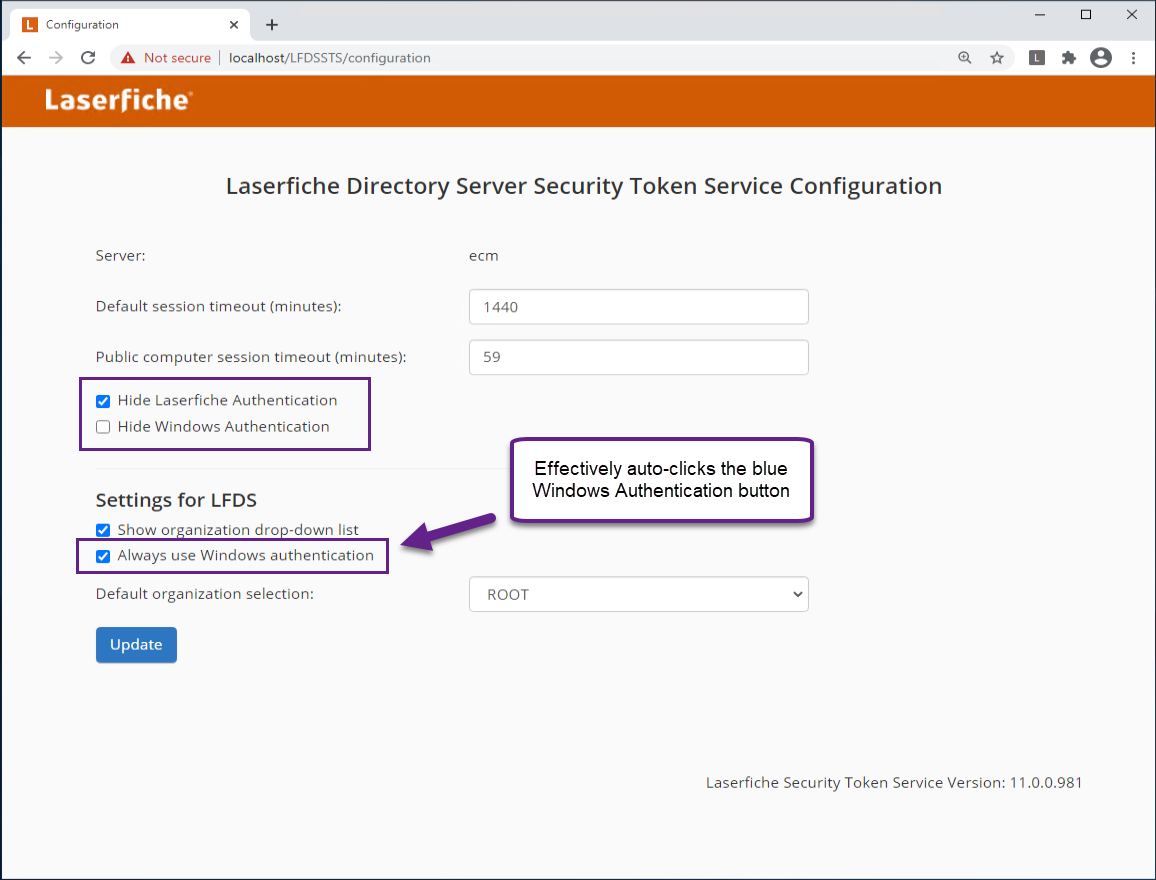
Task: Click the Not secure warning icon
Action: [x=128, y=57]
